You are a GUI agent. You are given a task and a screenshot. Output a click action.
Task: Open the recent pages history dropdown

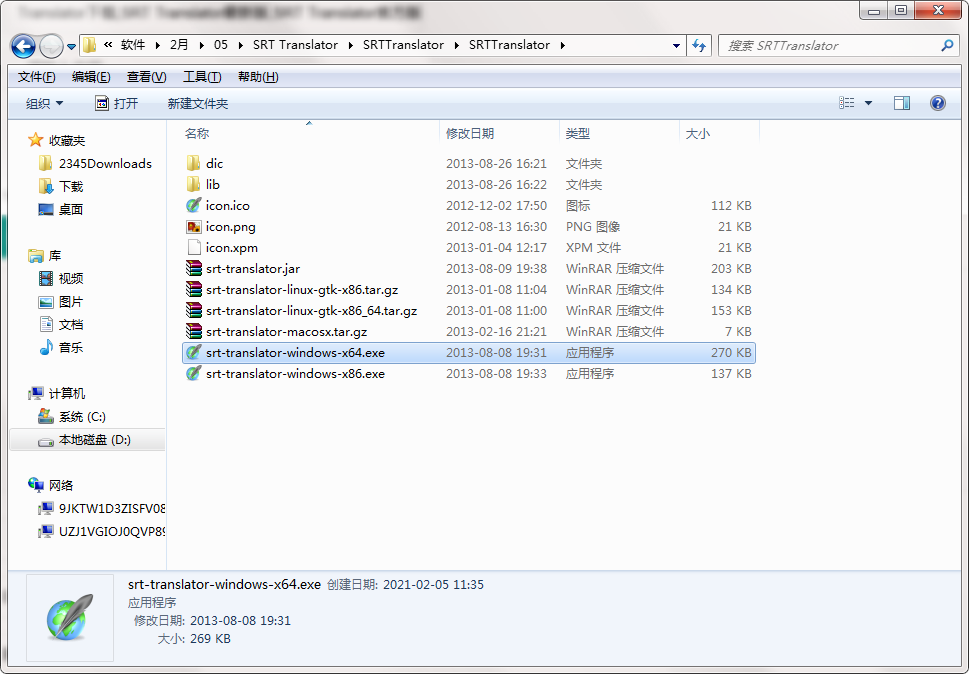[71, 46]
